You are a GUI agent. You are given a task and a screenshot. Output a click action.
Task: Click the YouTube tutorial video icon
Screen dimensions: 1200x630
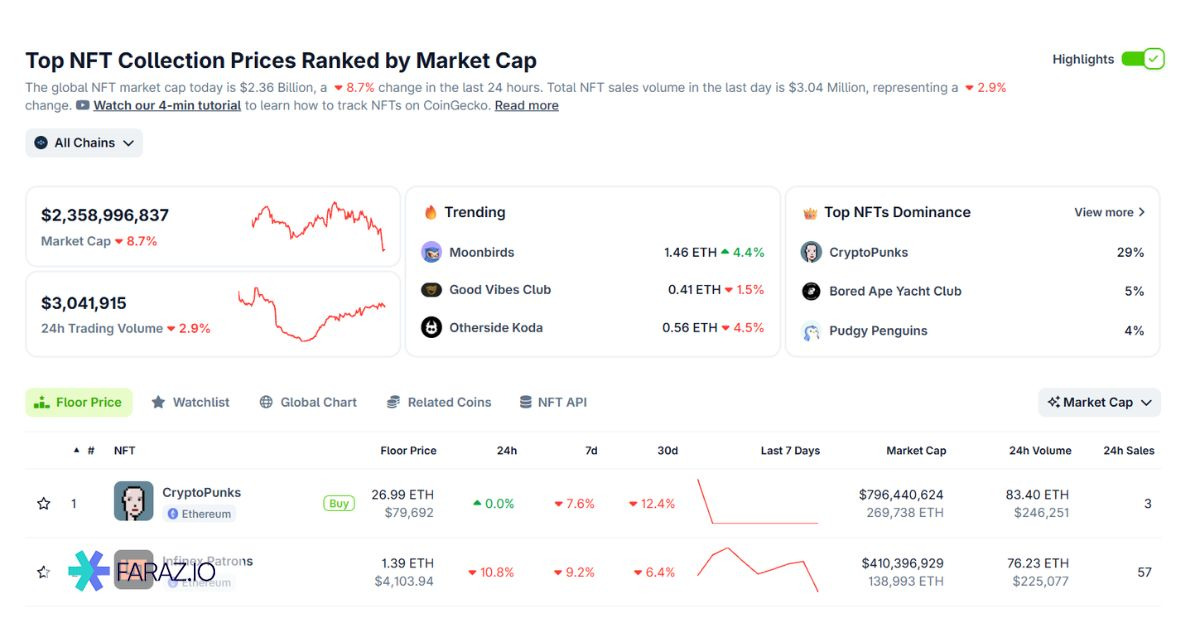click(83, 105)
